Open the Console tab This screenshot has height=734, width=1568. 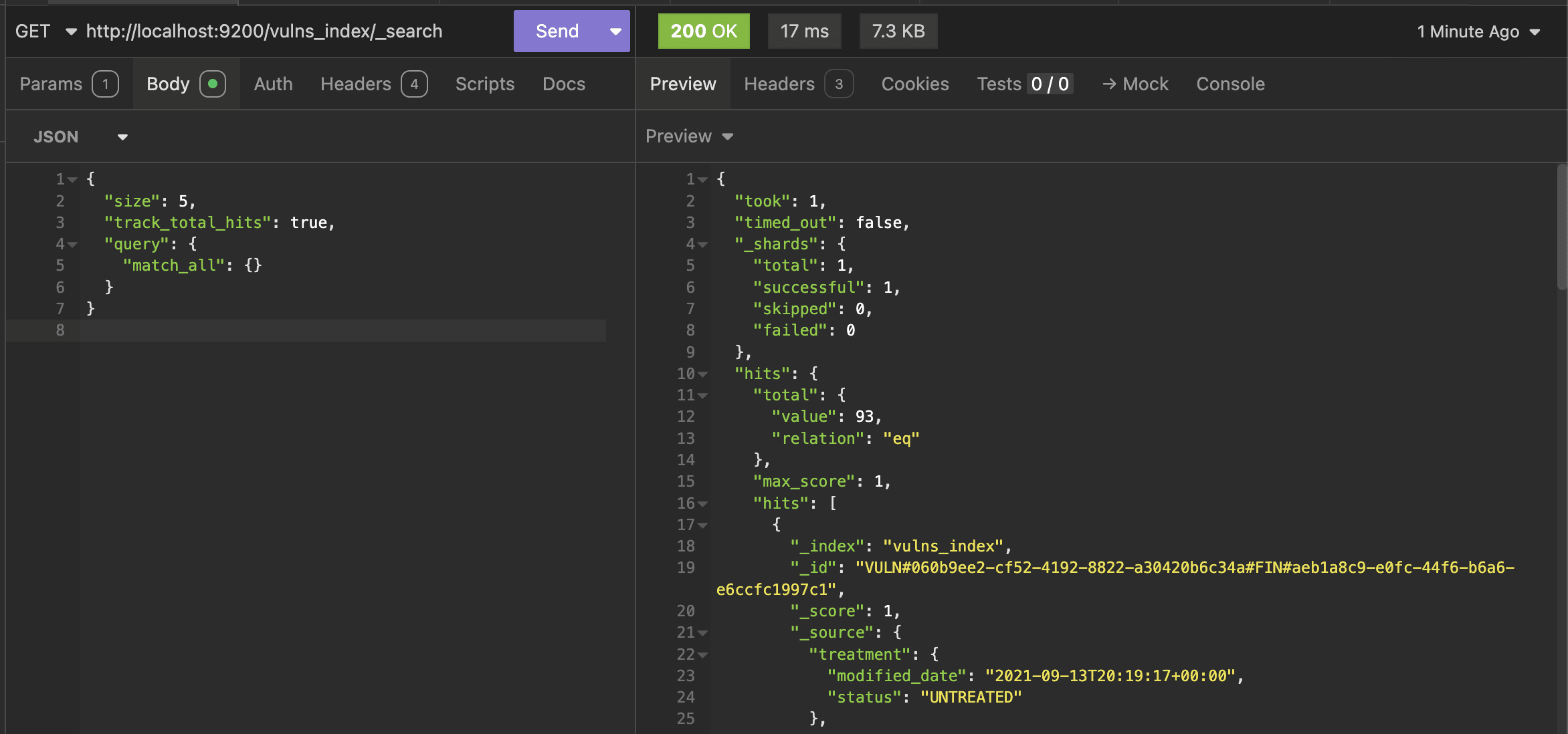click(x=1230, y=84)
